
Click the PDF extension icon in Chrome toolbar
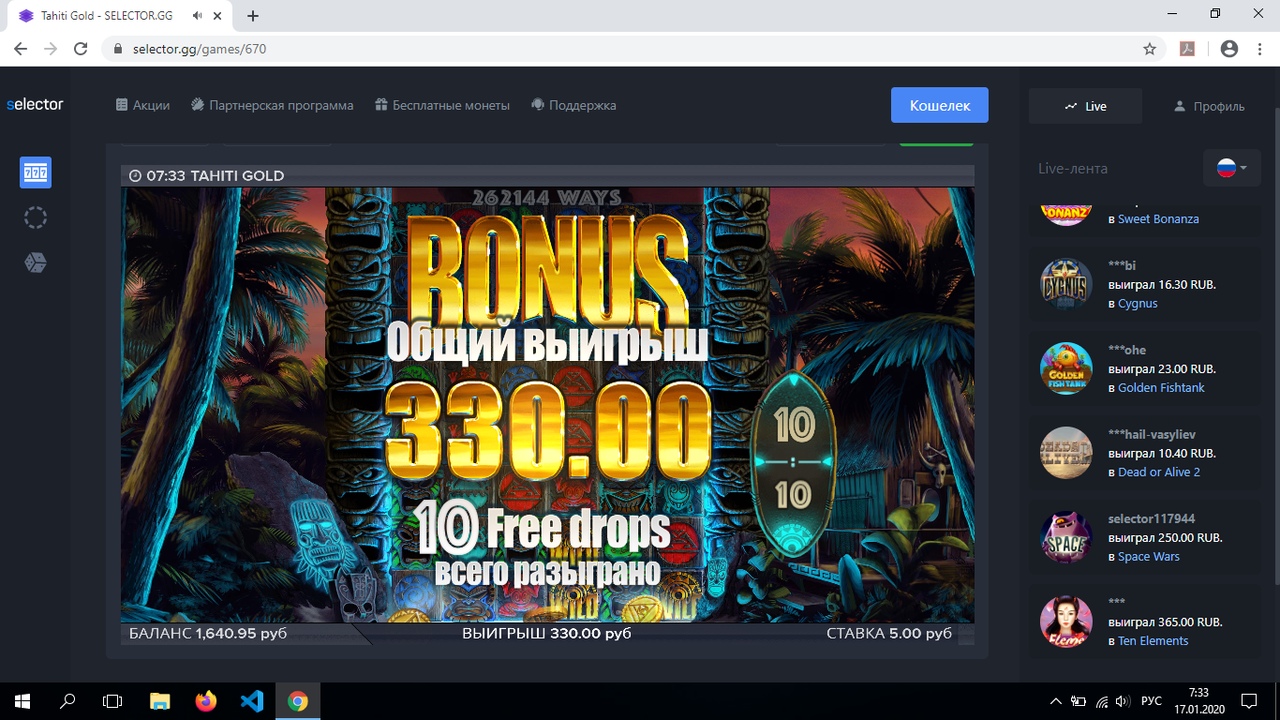pos(1188,49)
